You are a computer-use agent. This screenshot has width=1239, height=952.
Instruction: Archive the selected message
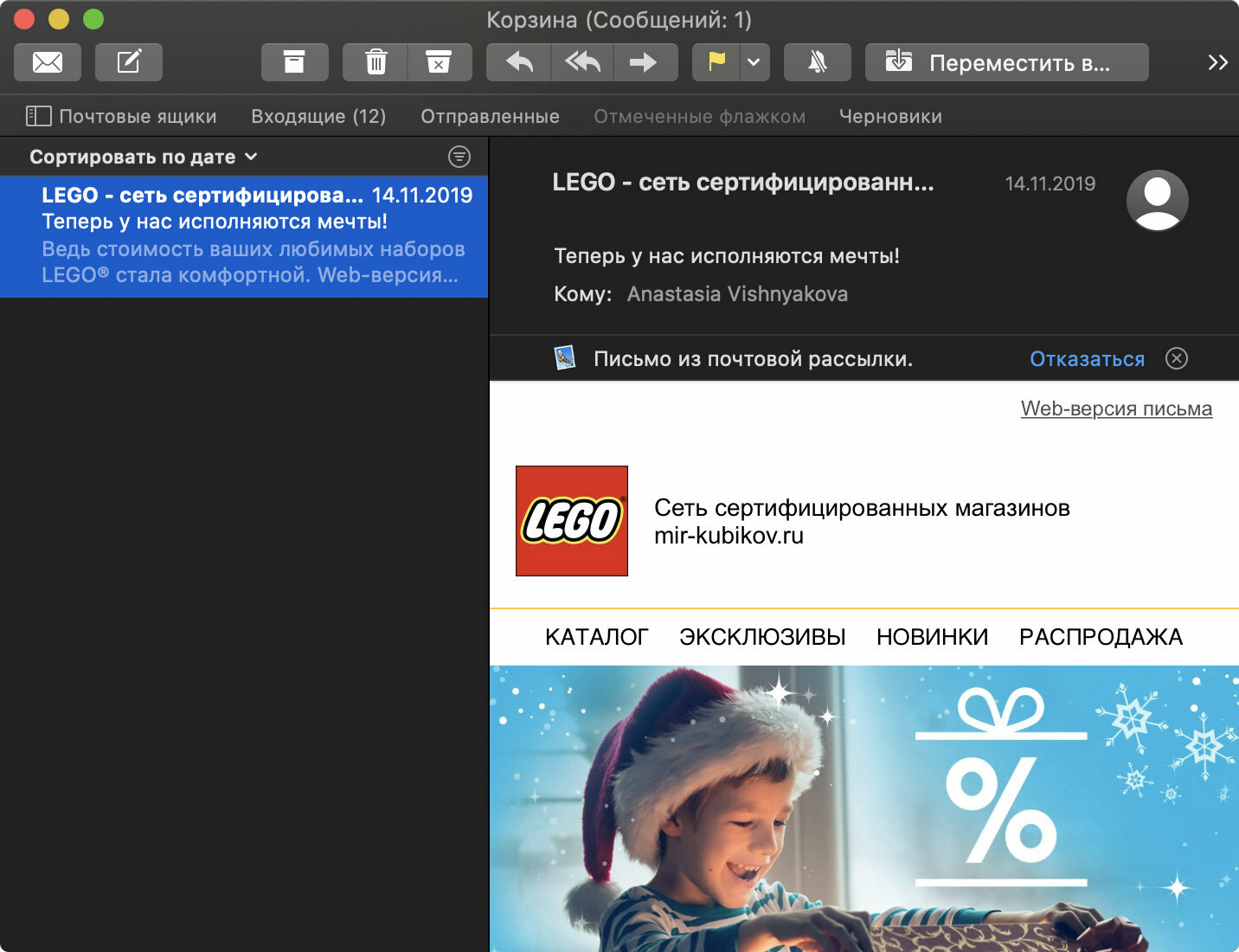coord(294,62)
